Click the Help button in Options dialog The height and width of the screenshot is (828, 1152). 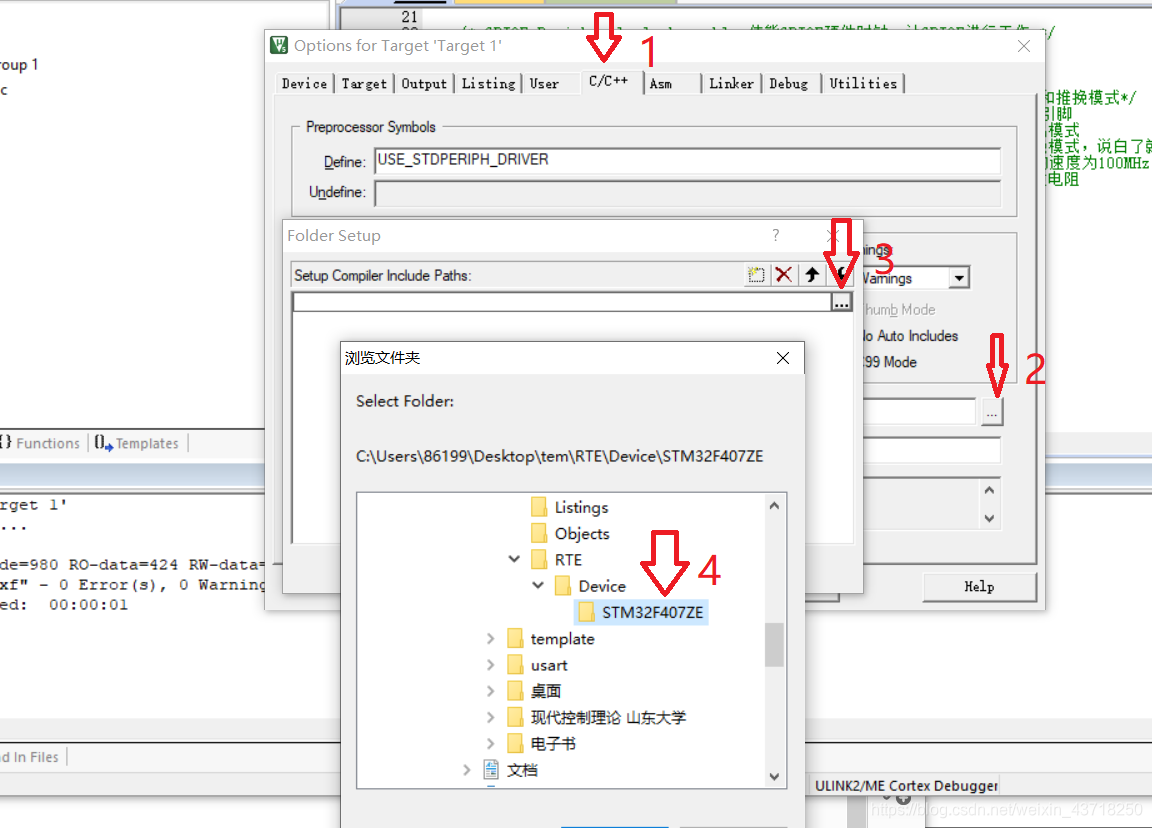[979, 587]
